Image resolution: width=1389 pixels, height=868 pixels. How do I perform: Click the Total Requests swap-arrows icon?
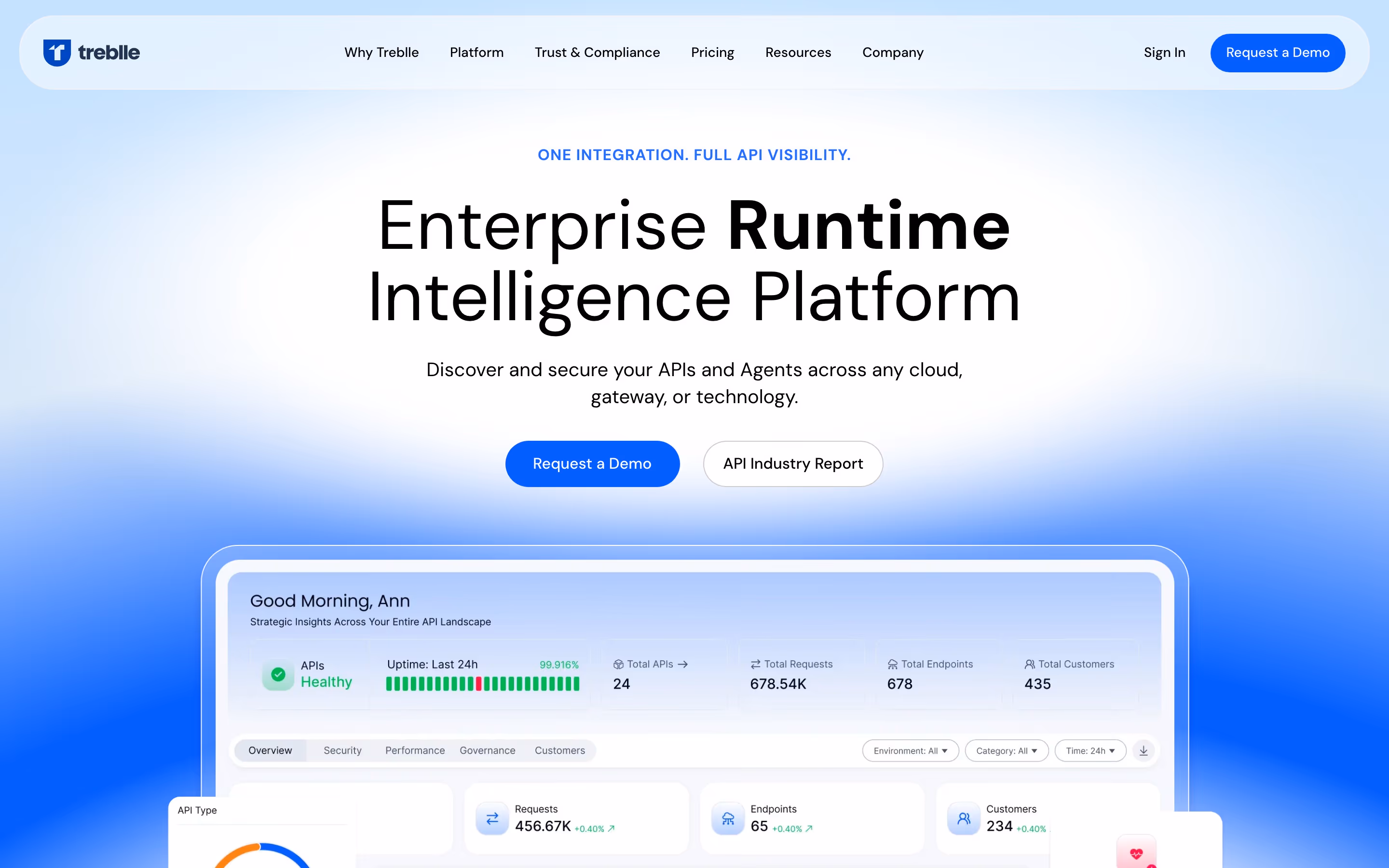(x=755, y=664)
